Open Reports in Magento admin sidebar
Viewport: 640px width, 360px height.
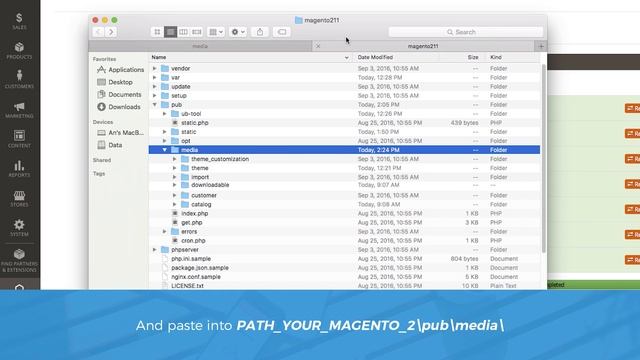click(x=19, y=169)
